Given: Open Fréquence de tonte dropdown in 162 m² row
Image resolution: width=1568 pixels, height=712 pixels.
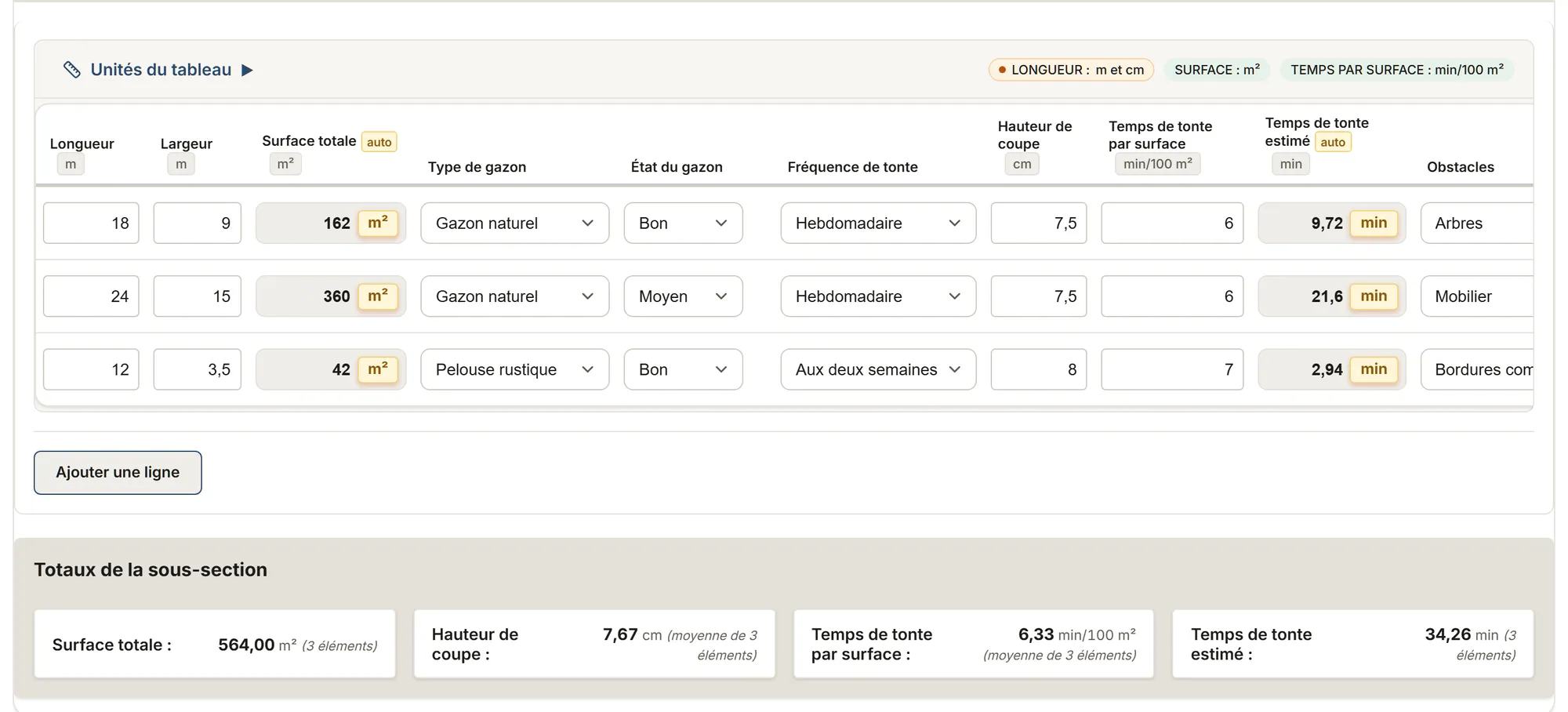Looking at the screenshot, I should point(878,223).
